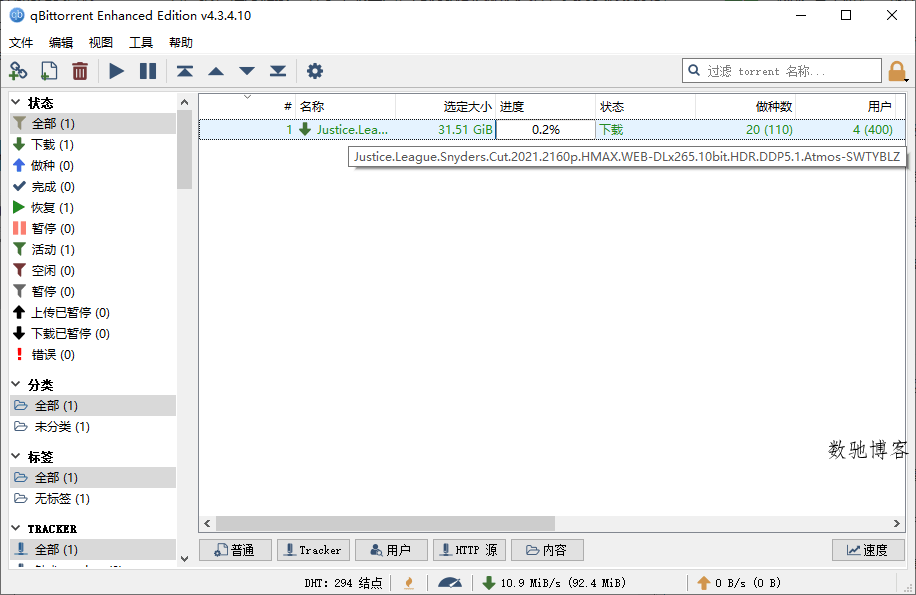
Task: Open the 文件 menu
Action: [21, 43]
